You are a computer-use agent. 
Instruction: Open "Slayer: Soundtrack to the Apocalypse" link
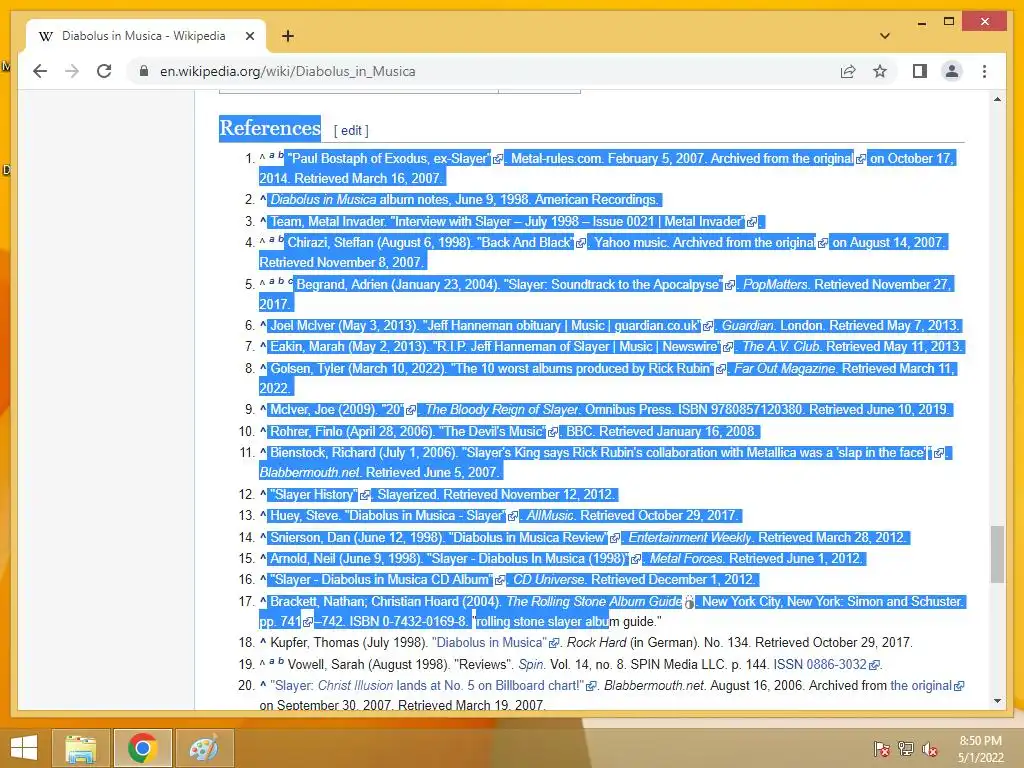point(615,285)
